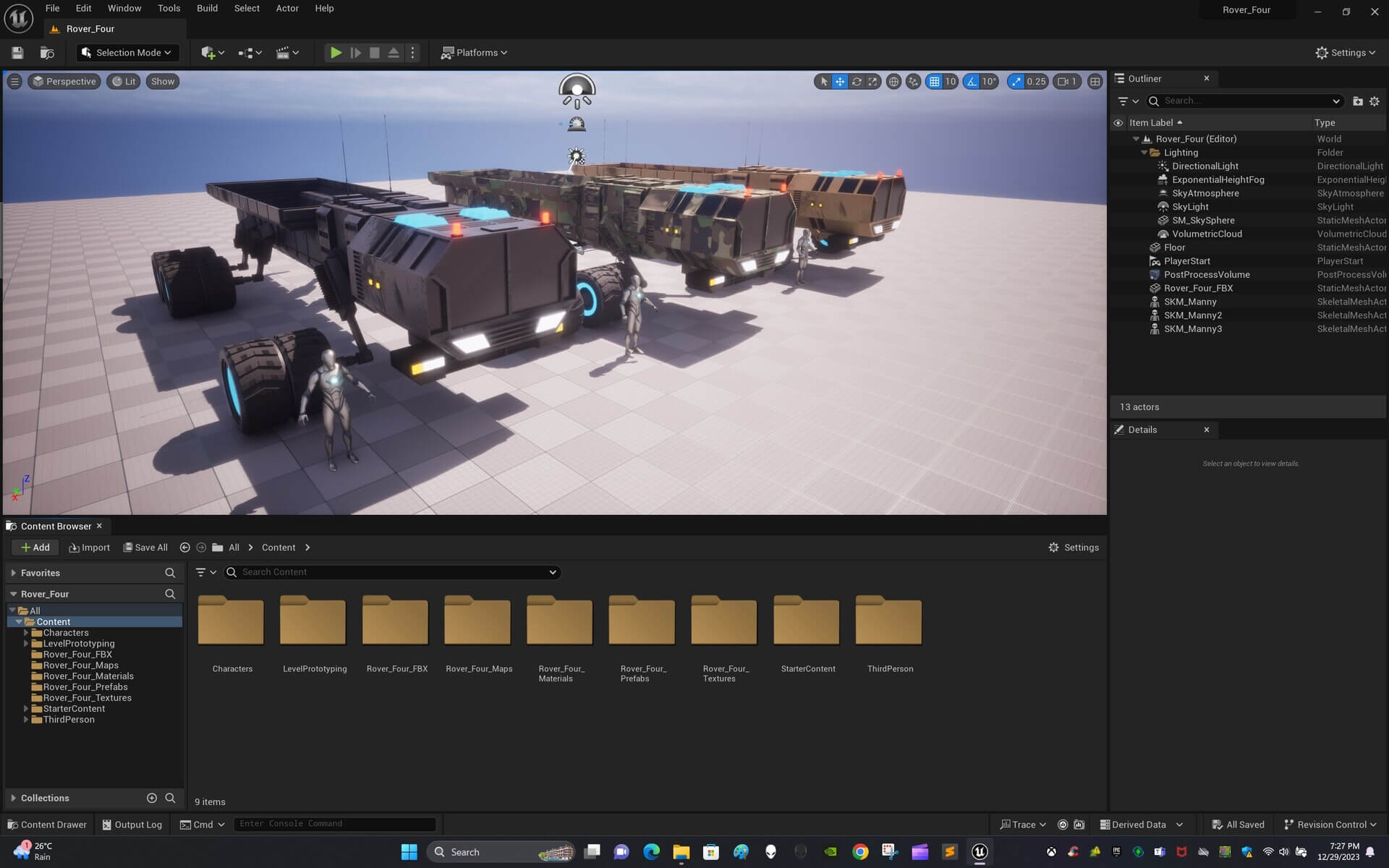Click the Select objects arrow tool

coord(823,82)
